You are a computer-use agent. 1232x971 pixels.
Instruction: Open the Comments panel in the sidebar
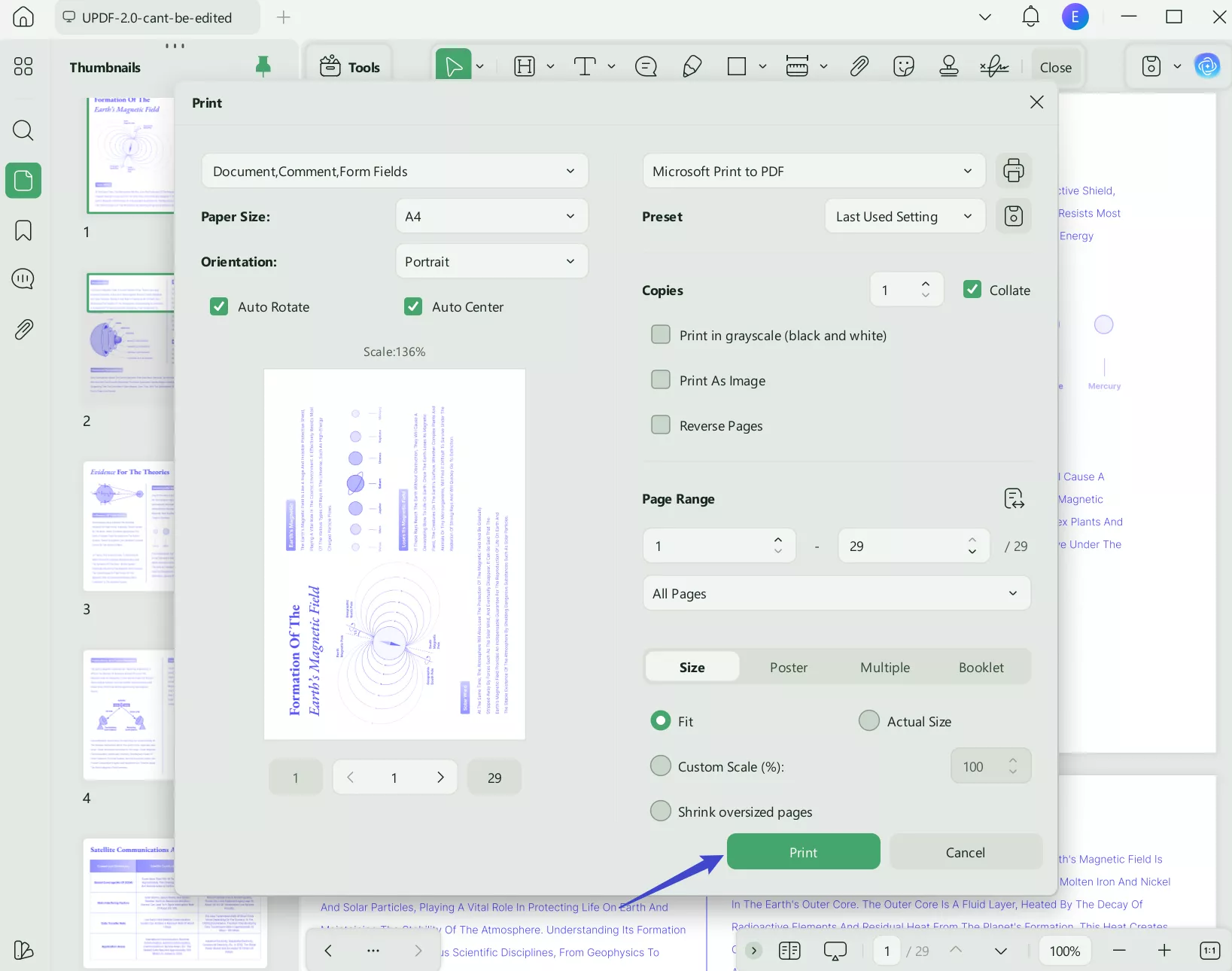(23, 279)
